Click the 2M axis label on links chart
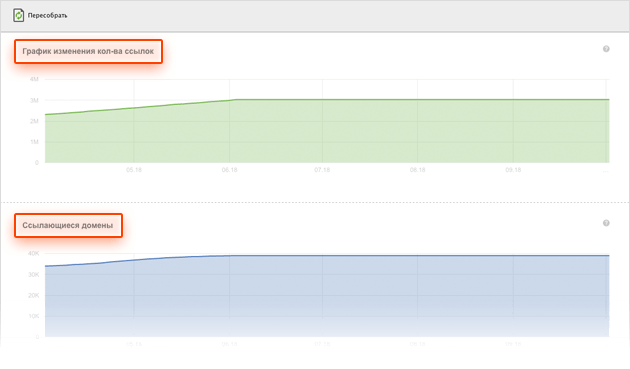630x369 pixels. 34,121
